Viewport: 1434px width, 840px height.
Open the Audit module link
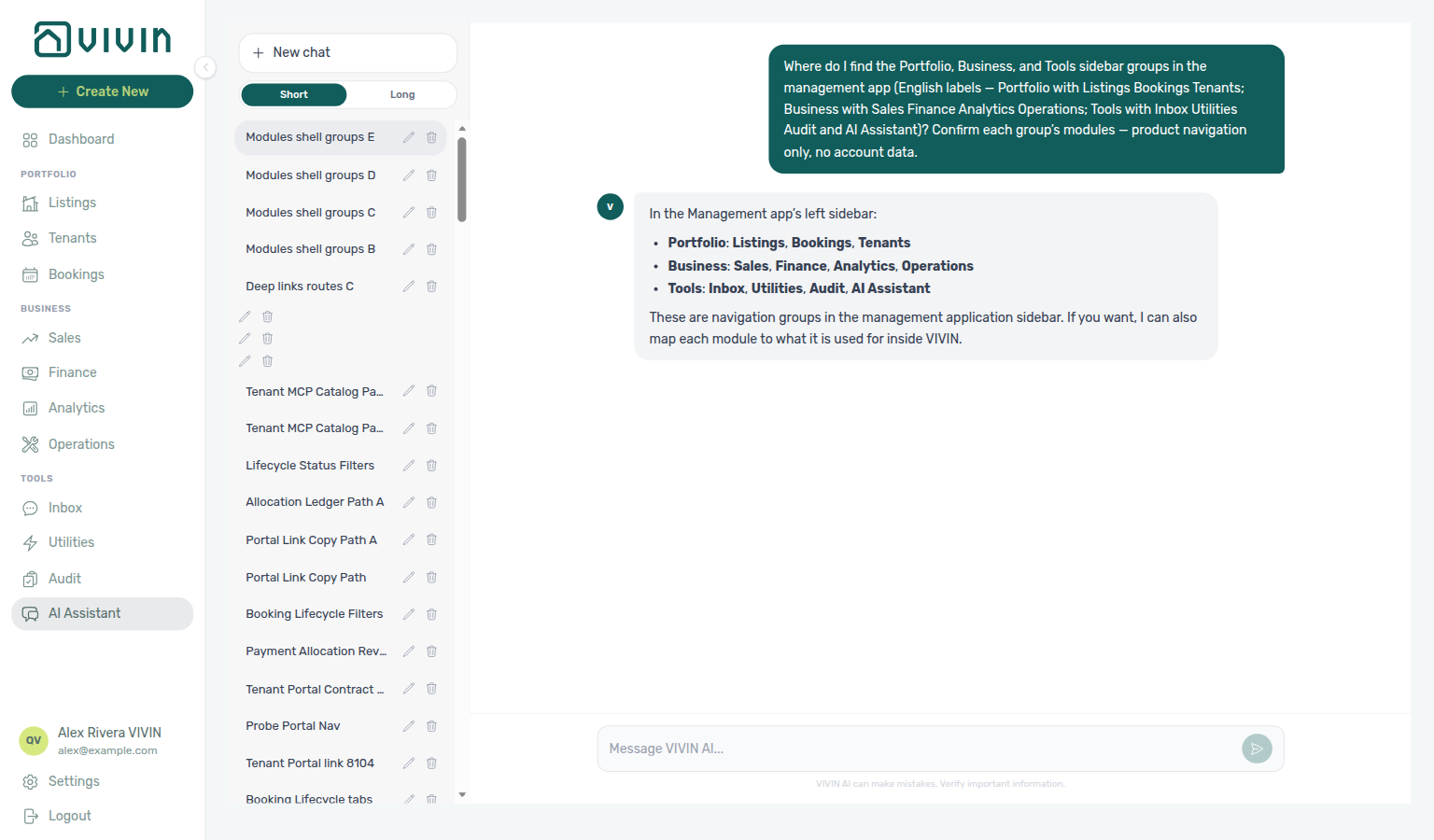coord(64,579)
